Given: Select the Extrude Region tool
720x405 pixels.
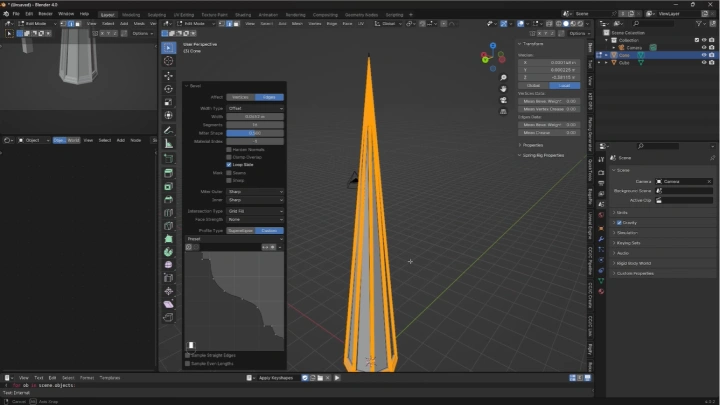Looking at the screenshot, I should coord(169,173).
